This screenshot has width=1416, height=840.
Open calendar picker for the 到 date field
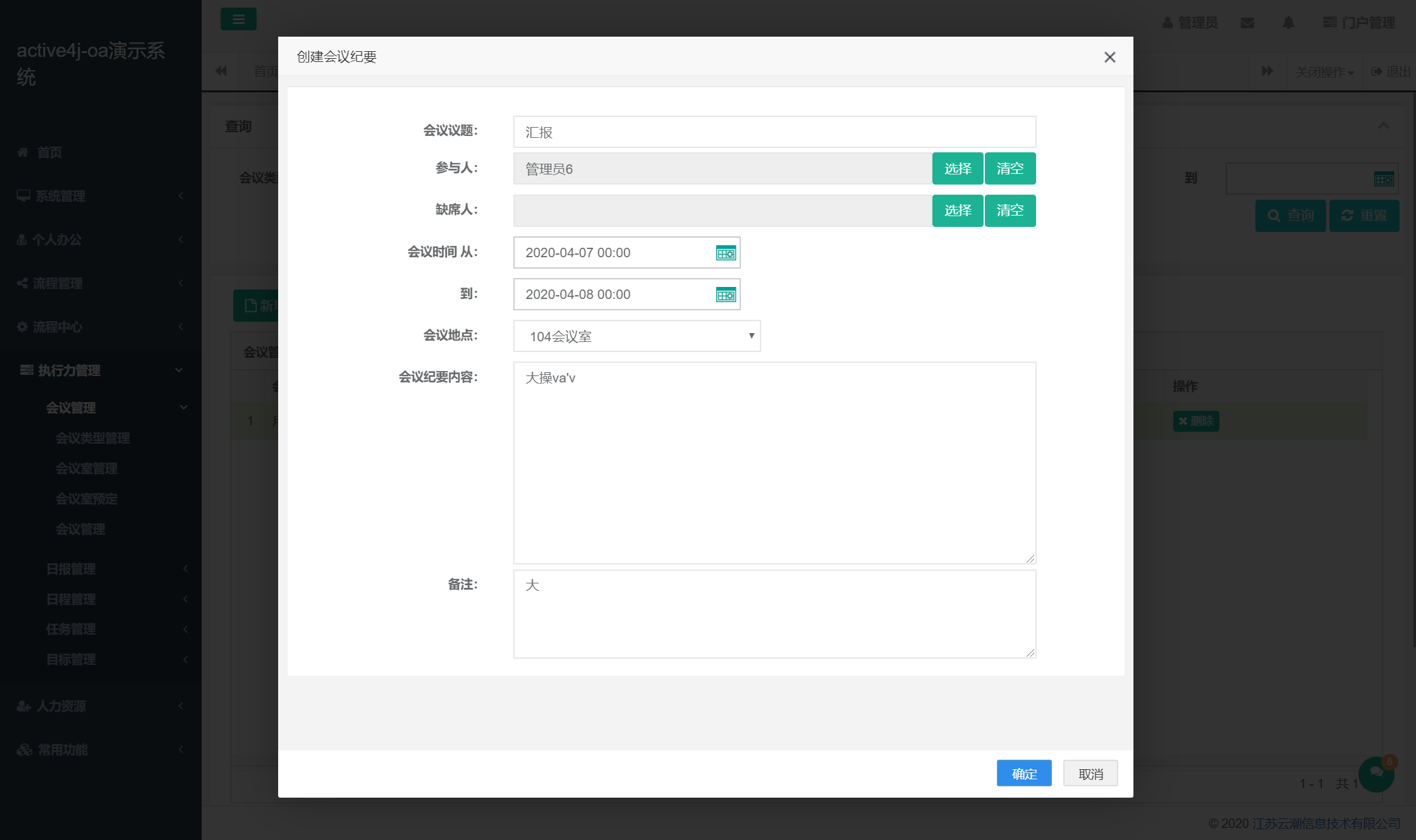(x=726, y=295)
